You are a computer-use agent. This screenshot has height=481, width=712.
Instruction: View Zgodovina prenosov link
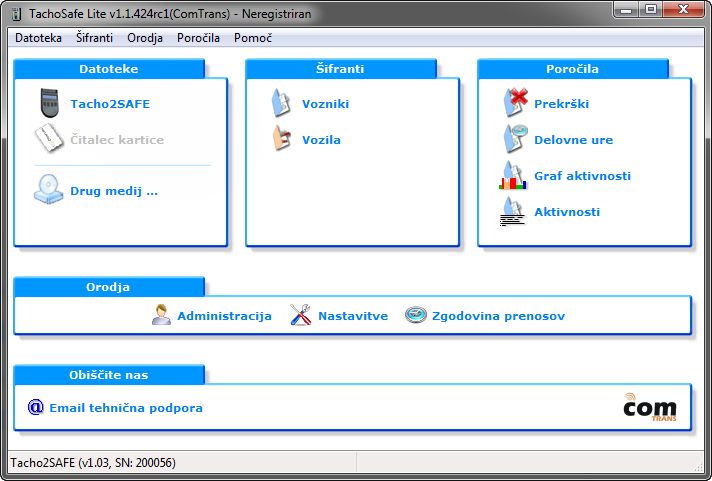point(499,316)
